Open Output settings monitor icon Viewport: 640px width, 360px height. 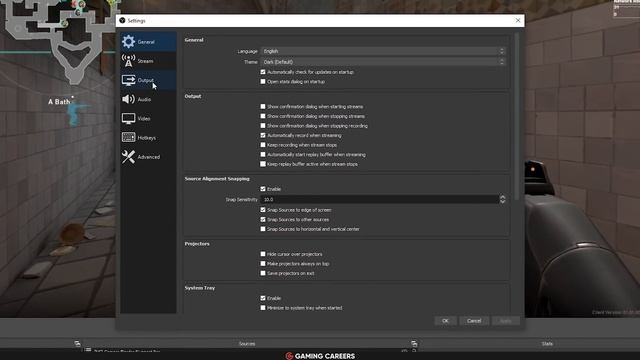click(128, 80)
